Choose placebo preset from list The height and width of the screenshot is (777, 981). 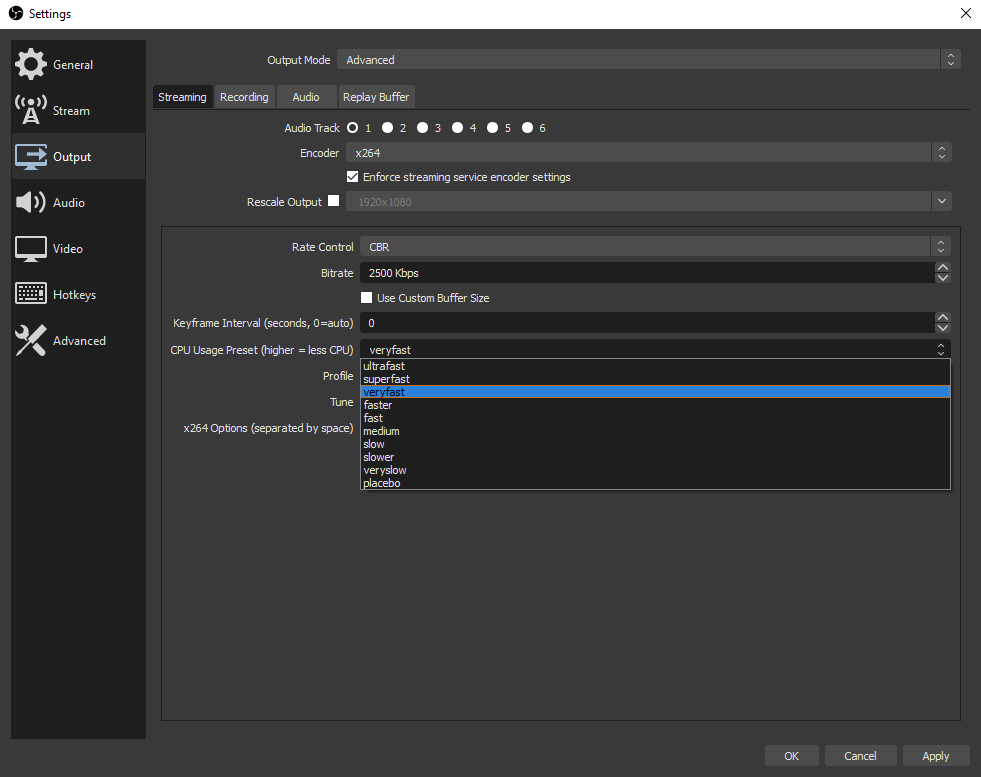click(x=655, y=483)
